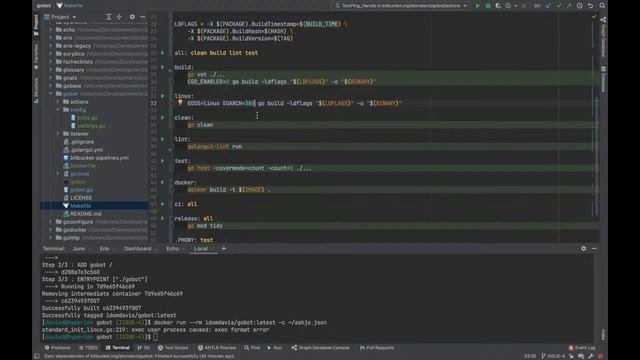Switch to the Juno terminal tab
The height and width of the screenshot is (360, 640).
pyautogui.click(x=79, y=249)
